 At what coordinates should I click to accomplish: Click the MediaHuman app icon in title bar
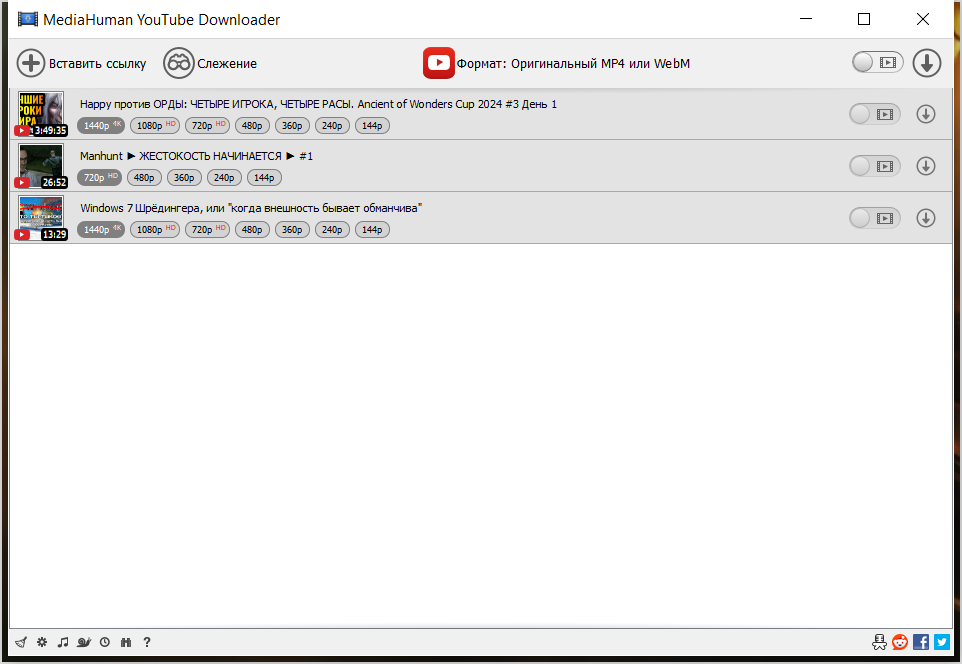pos(28,20)
